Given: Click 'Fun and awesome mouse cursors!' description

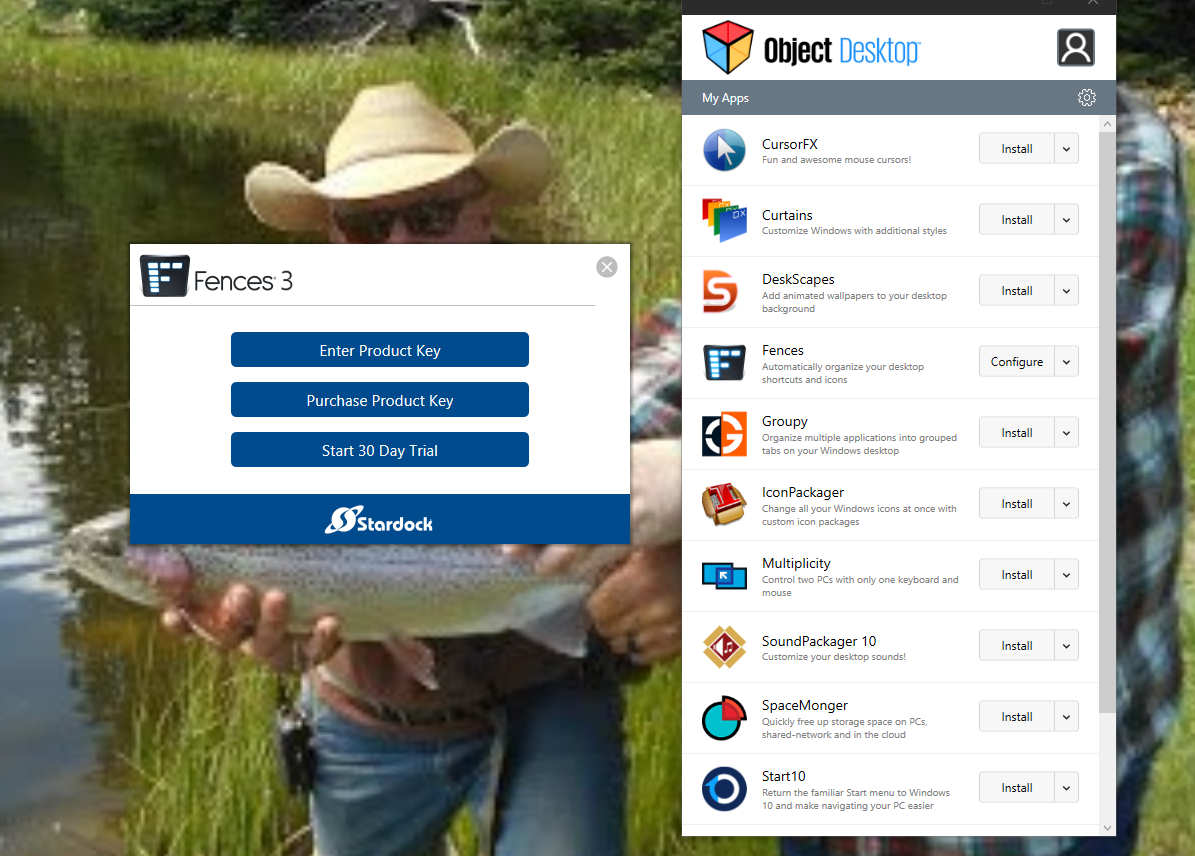Looking at the screenshot, I should pos(836,160).
